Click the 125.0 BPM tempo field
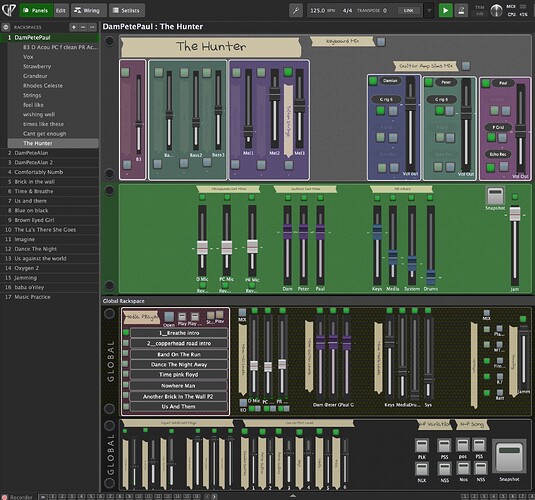 [x=322, y=11]
